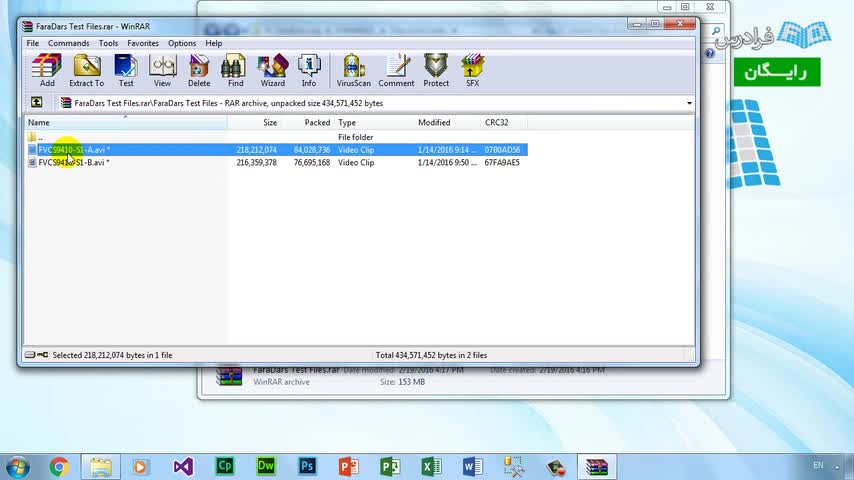
Task: Sort files by CRC32 column
Action: (504, 123)
